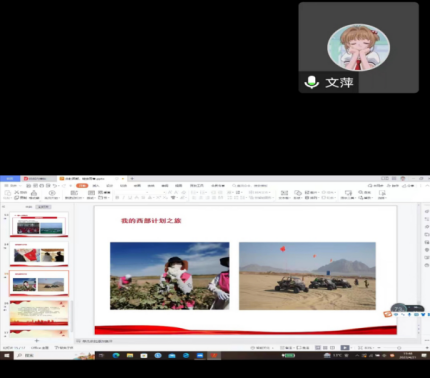430x378 pixels.
Task: Add a new slide with the plus button
Action: [37, 341]
